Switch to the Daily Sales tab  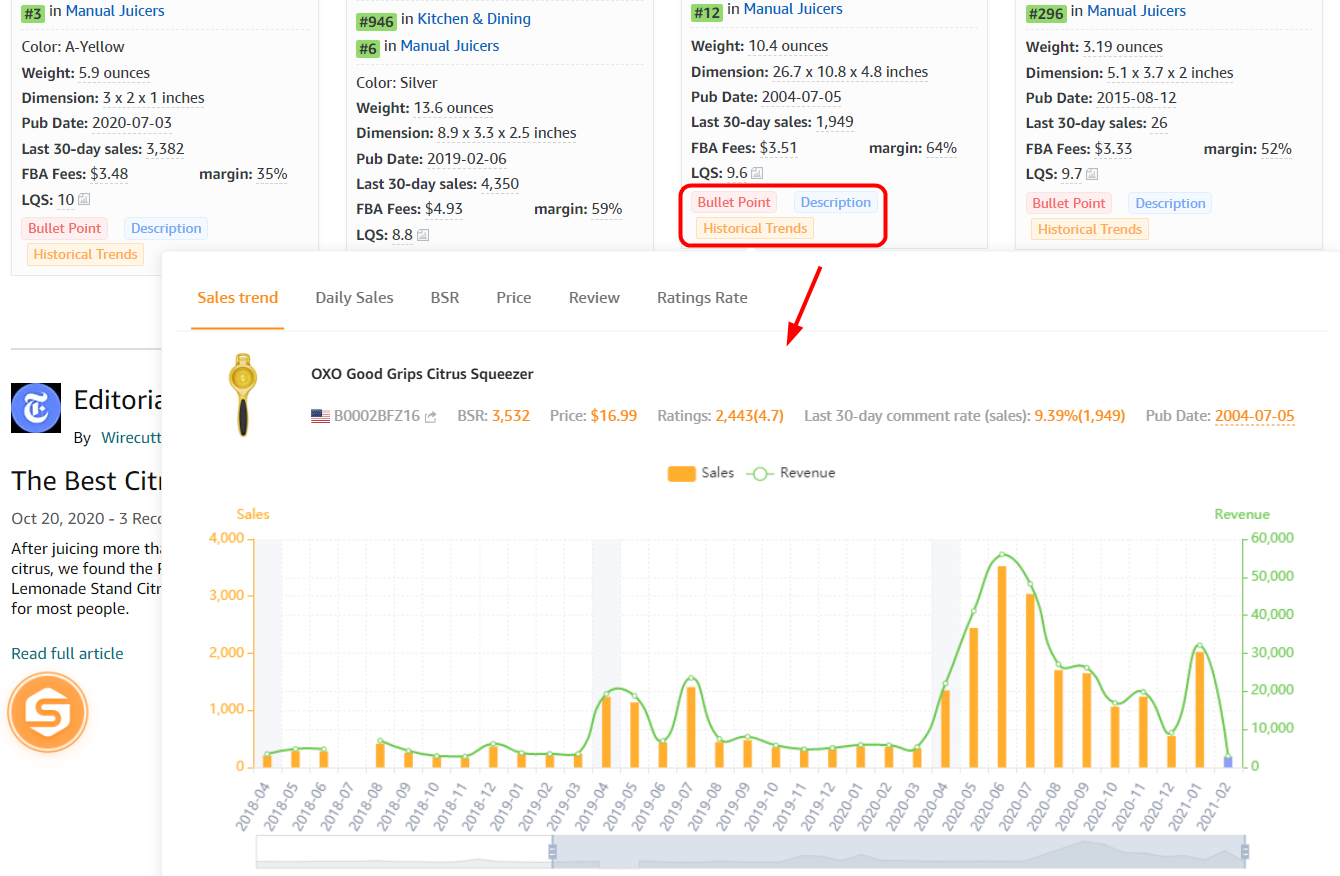[354, 298]
